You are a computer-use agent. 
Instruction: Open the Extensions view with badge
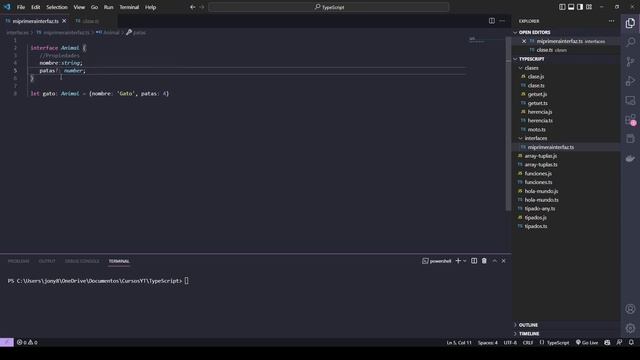[x=630, y=120]
